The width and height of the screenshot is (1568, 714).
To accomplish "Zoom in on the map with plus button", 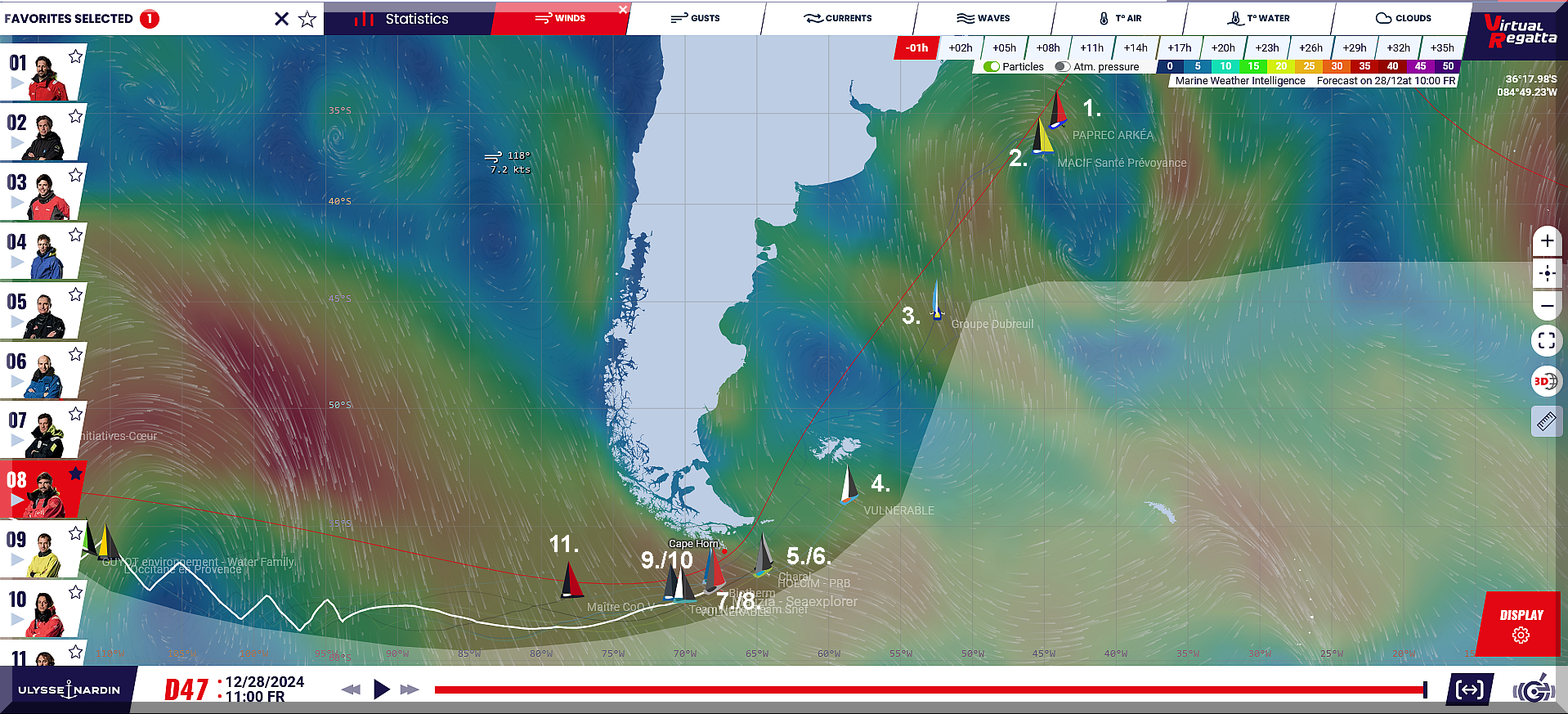I will click(1547, 241).
